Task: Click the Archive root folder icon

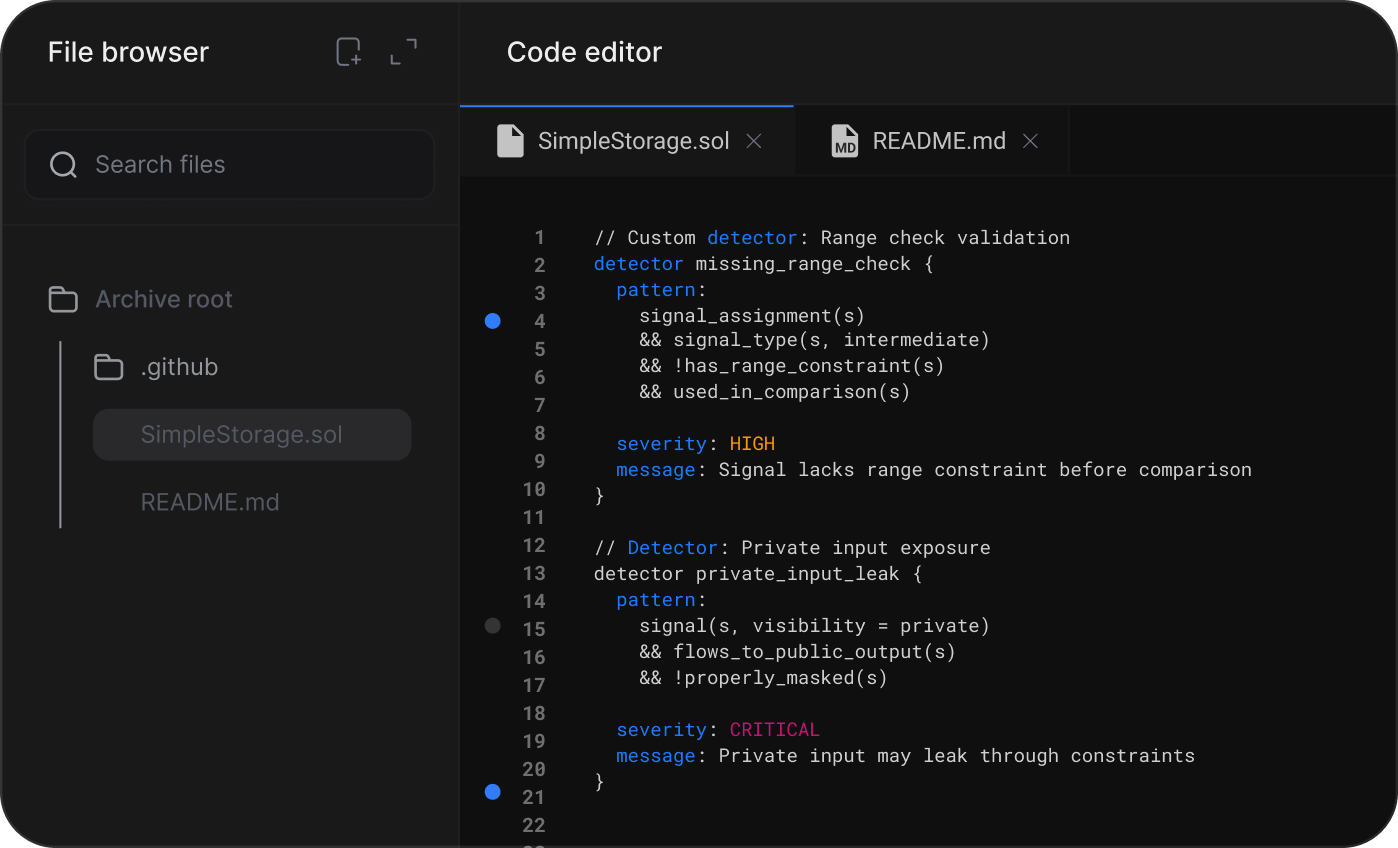Action: pyautogui.click(x=63, y=299)
